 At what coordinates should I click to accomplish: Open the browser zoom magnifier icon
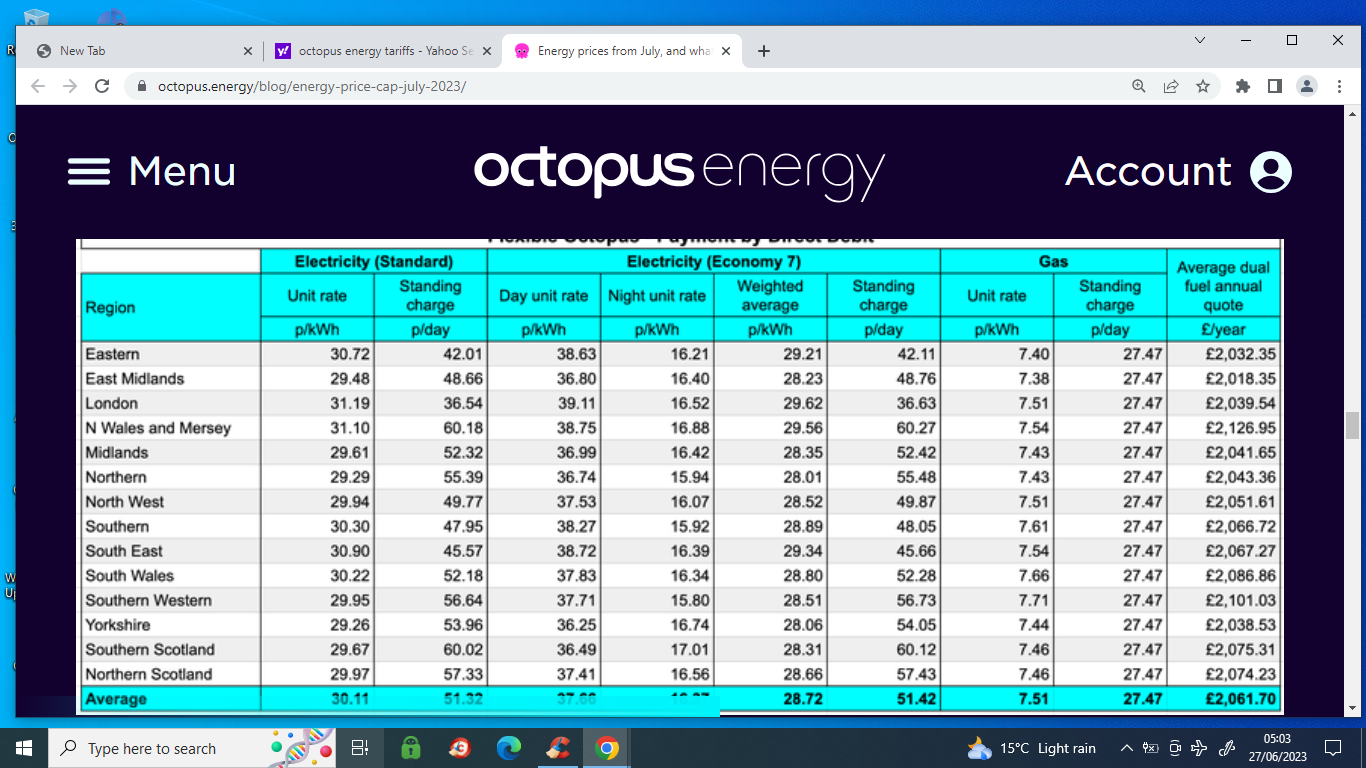point(1139,86)
